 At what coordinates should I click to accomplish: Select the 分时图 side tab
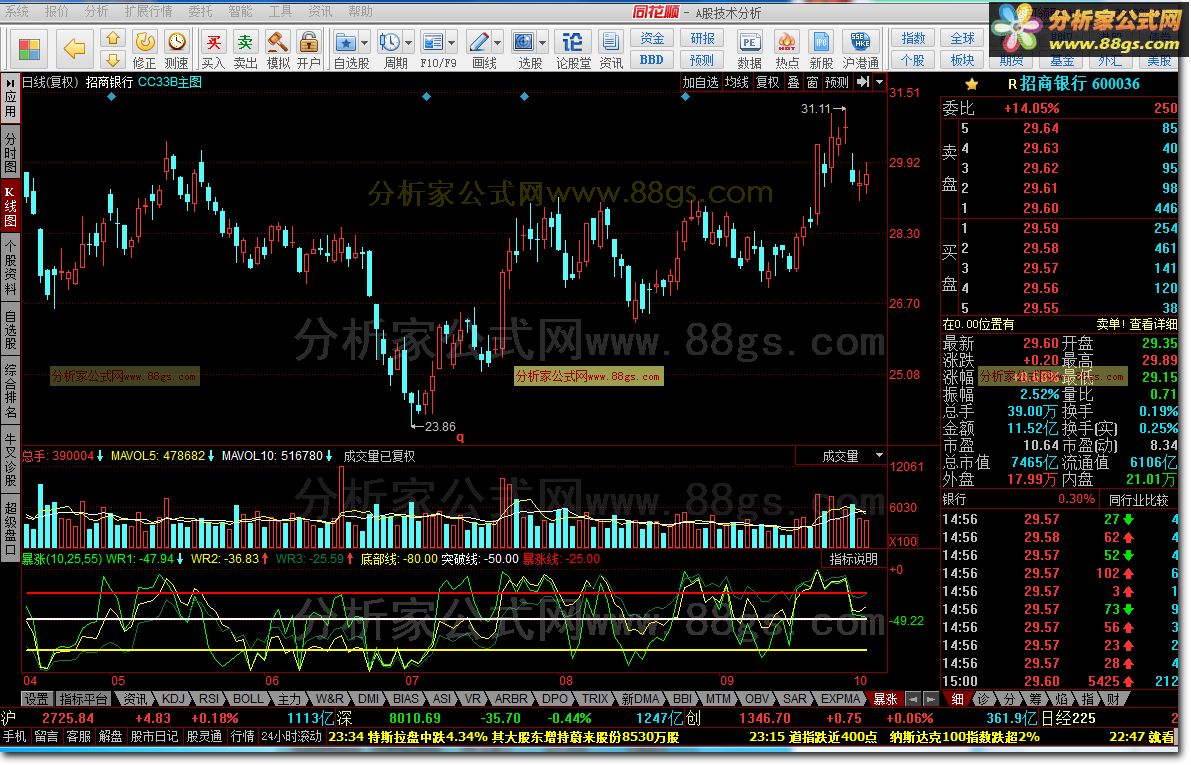11,152
